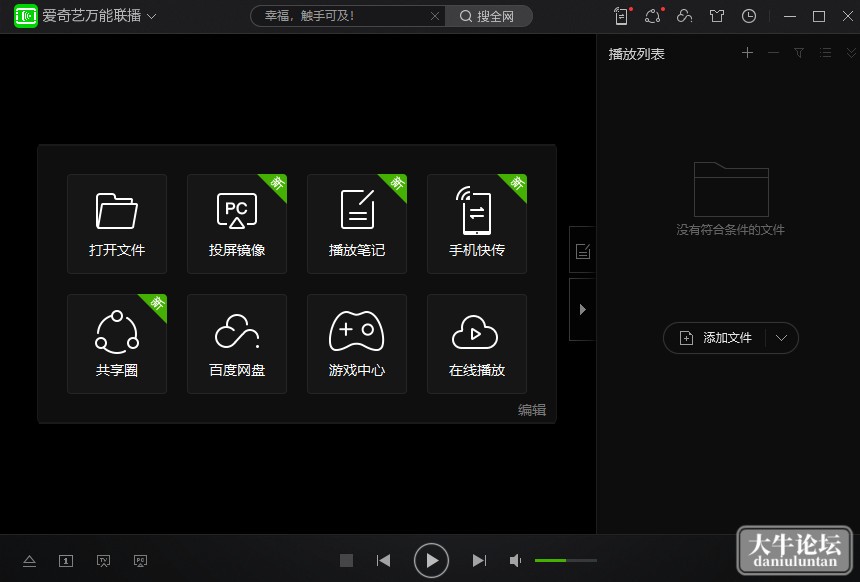Image resolution: width=860 pixels, height=582 pixels.
Task: Open the 百度网盘 tile
Action: 237,344
